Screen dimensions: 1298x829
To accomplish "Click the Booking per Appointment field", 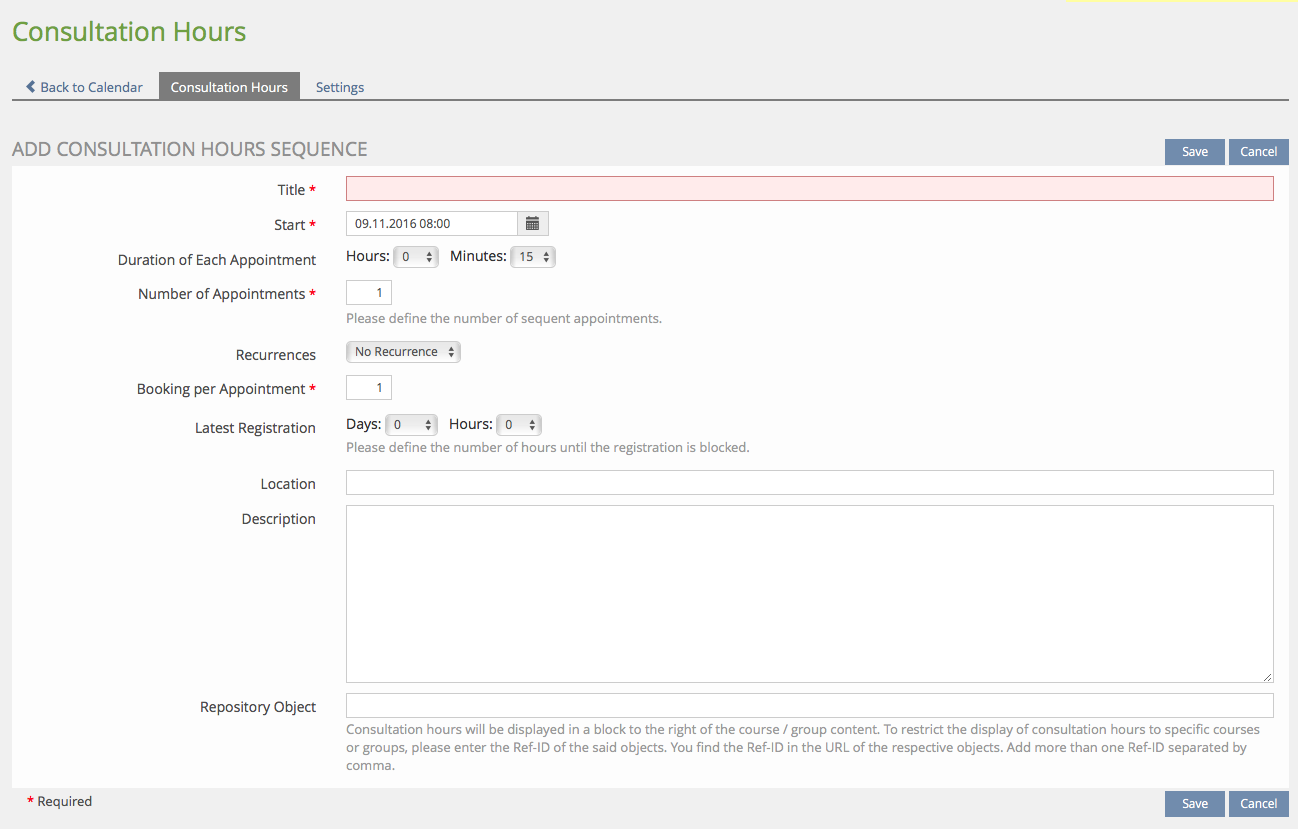I will point(369,387).
